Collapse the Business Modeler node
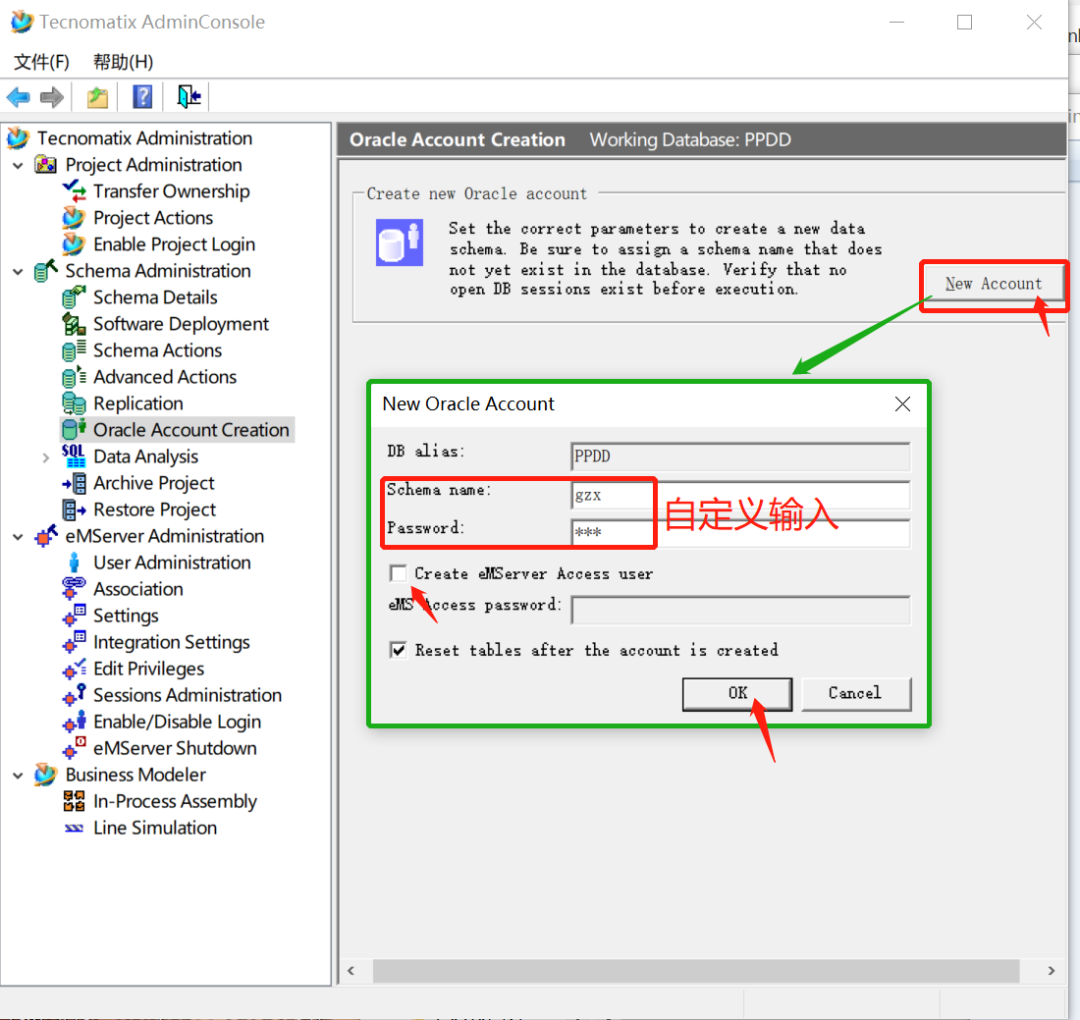Screen dimensions: 1080x1020 click(19, 776)
